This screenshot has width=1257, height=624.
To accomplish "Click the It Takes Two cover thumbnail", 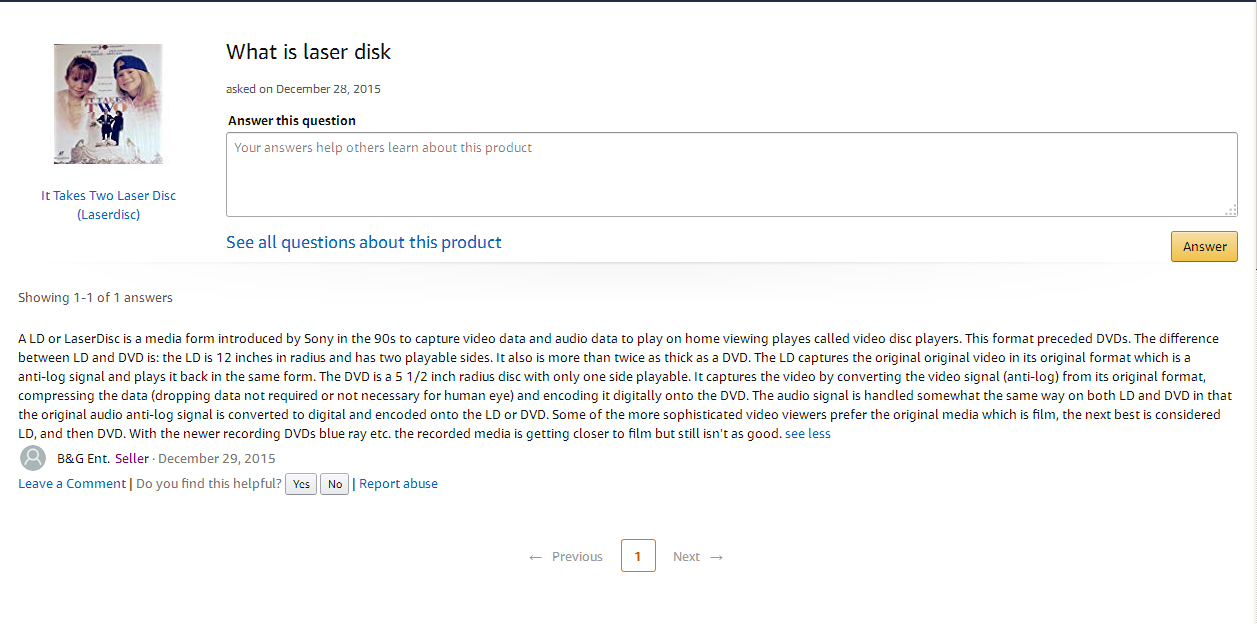I will pyautogui.click(x=108, y=103).
